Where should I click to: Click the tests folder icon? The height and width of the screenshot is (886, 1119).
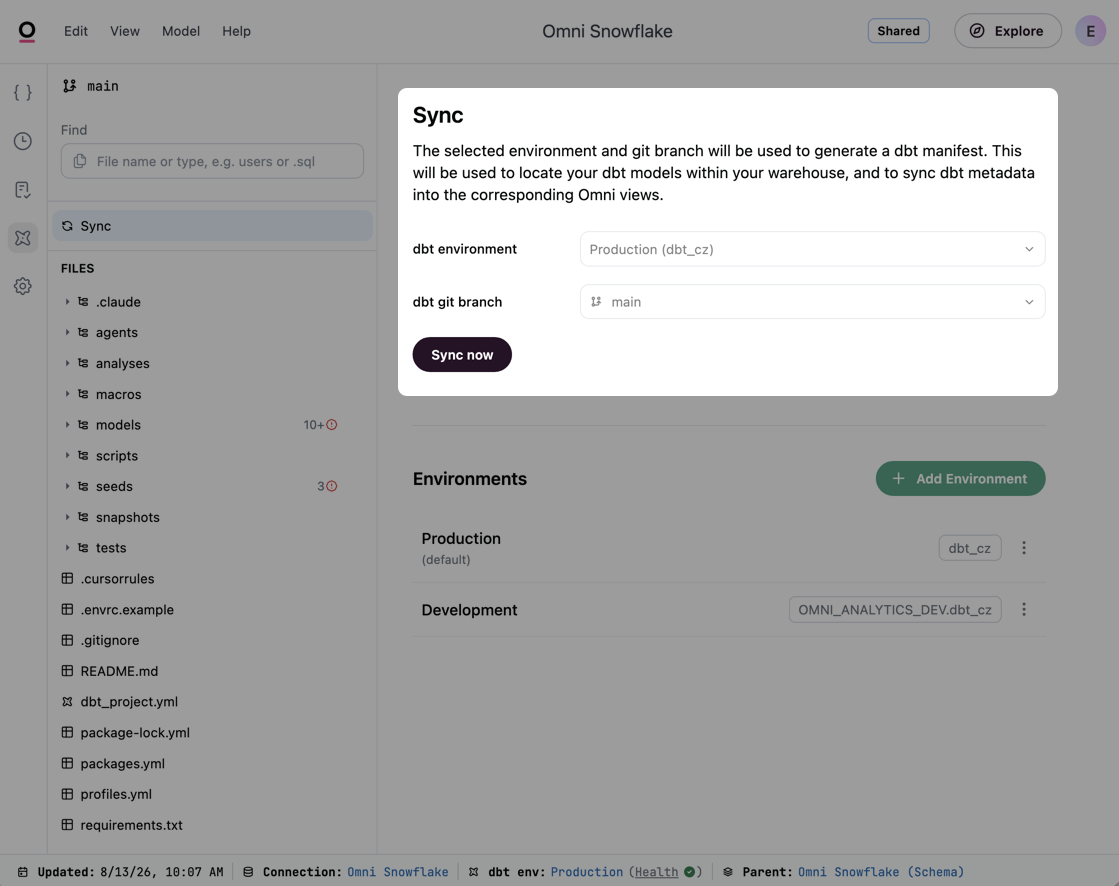[83, 547]
